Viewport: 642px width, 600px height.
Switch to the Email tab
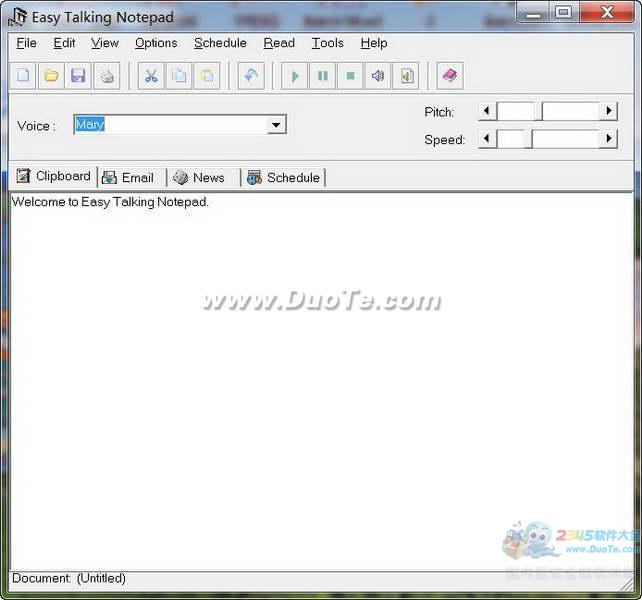tap(132, 178)
